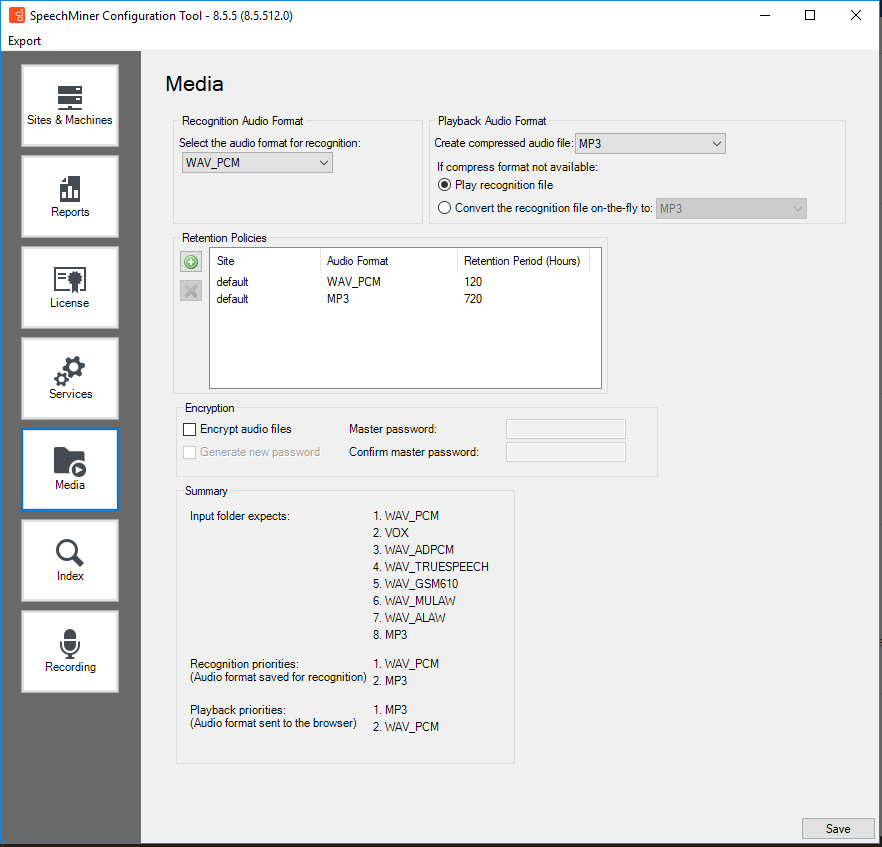The width and height of the screenshot is (882, 847).
Task: Select Play recognition file option
Action: coord(445,185)
